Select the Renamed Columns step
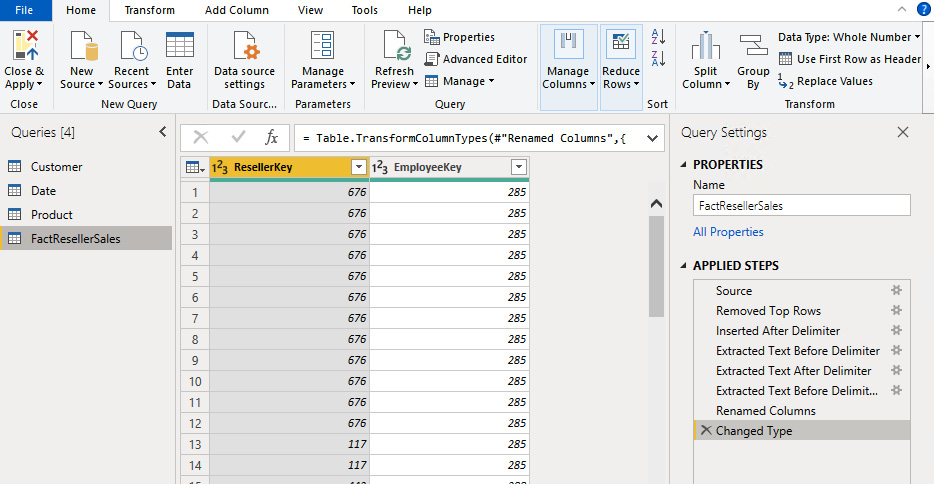934x484 pixels. pos(802,410)
